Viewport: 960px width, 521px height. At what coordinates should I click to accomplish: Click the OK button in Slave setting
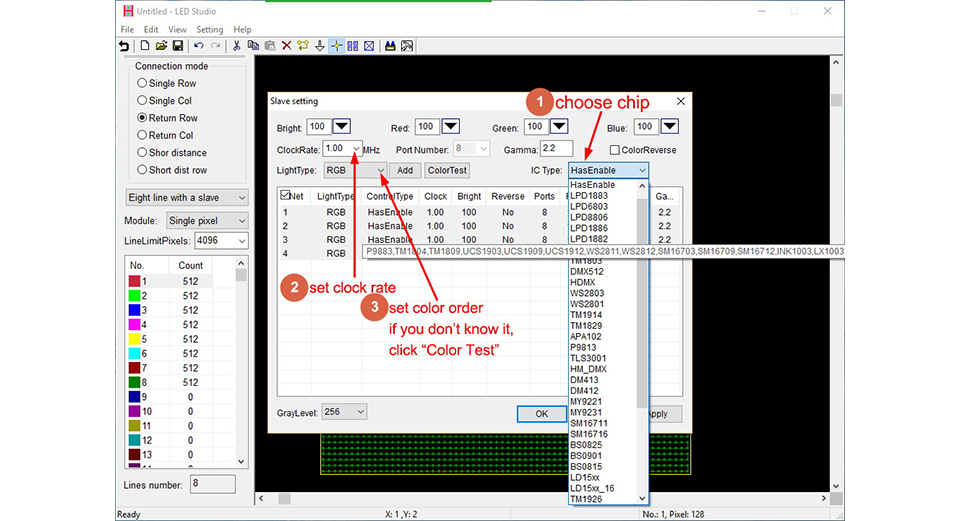point(542,414)
